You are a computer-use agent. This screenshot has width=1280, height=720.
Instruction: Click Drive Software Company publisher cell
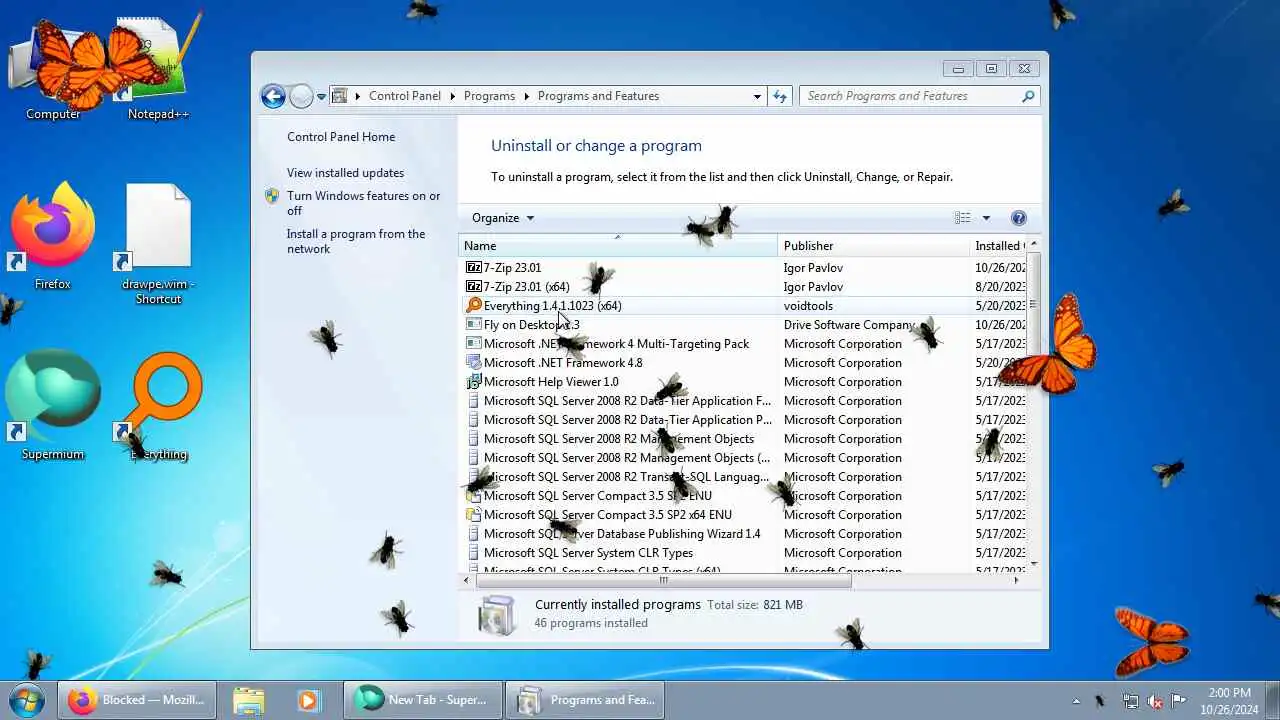pyautogui.click(x=849, y=325)
